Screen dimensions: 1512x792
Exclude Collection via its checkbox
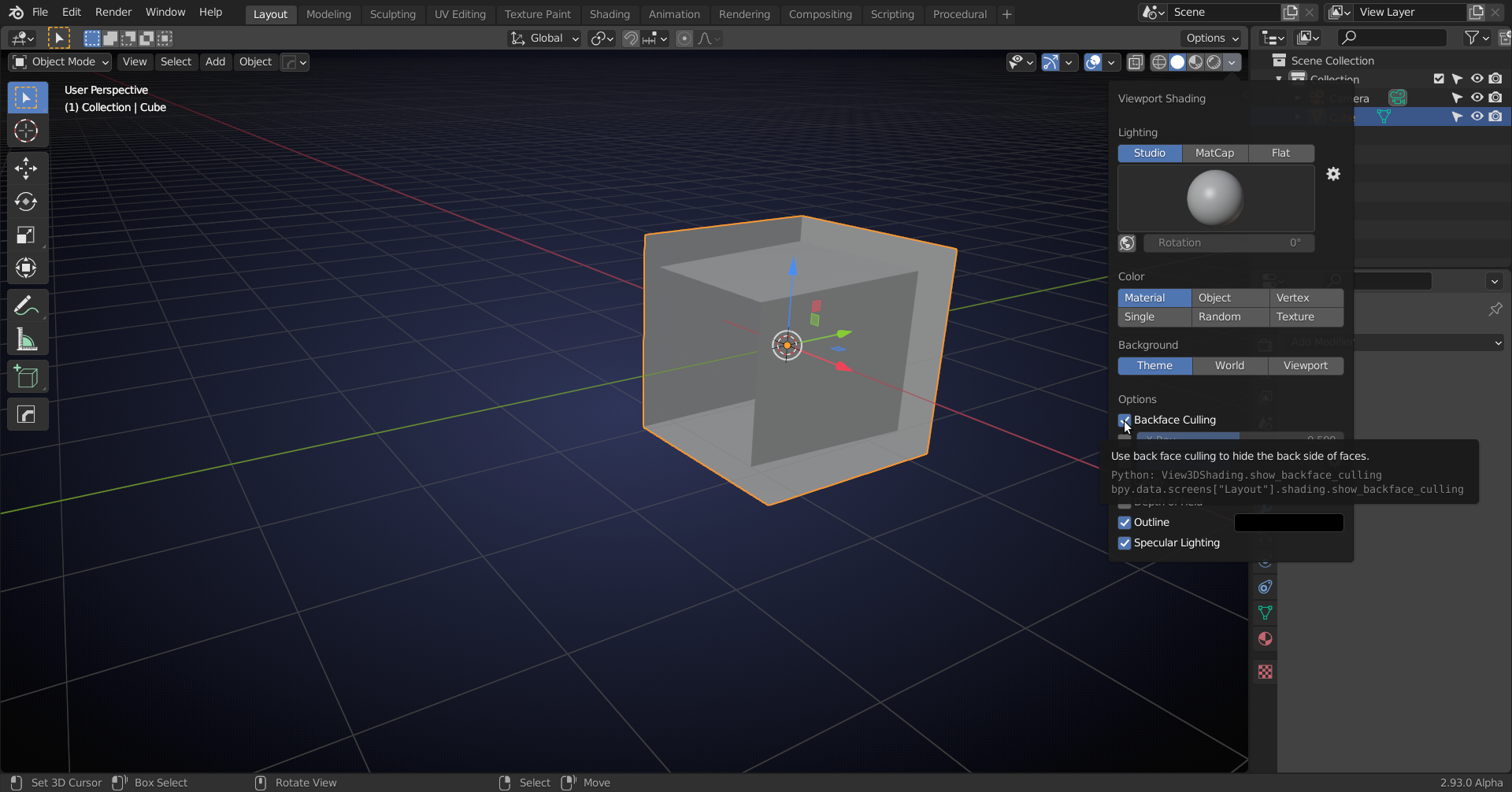(1439, 79)
